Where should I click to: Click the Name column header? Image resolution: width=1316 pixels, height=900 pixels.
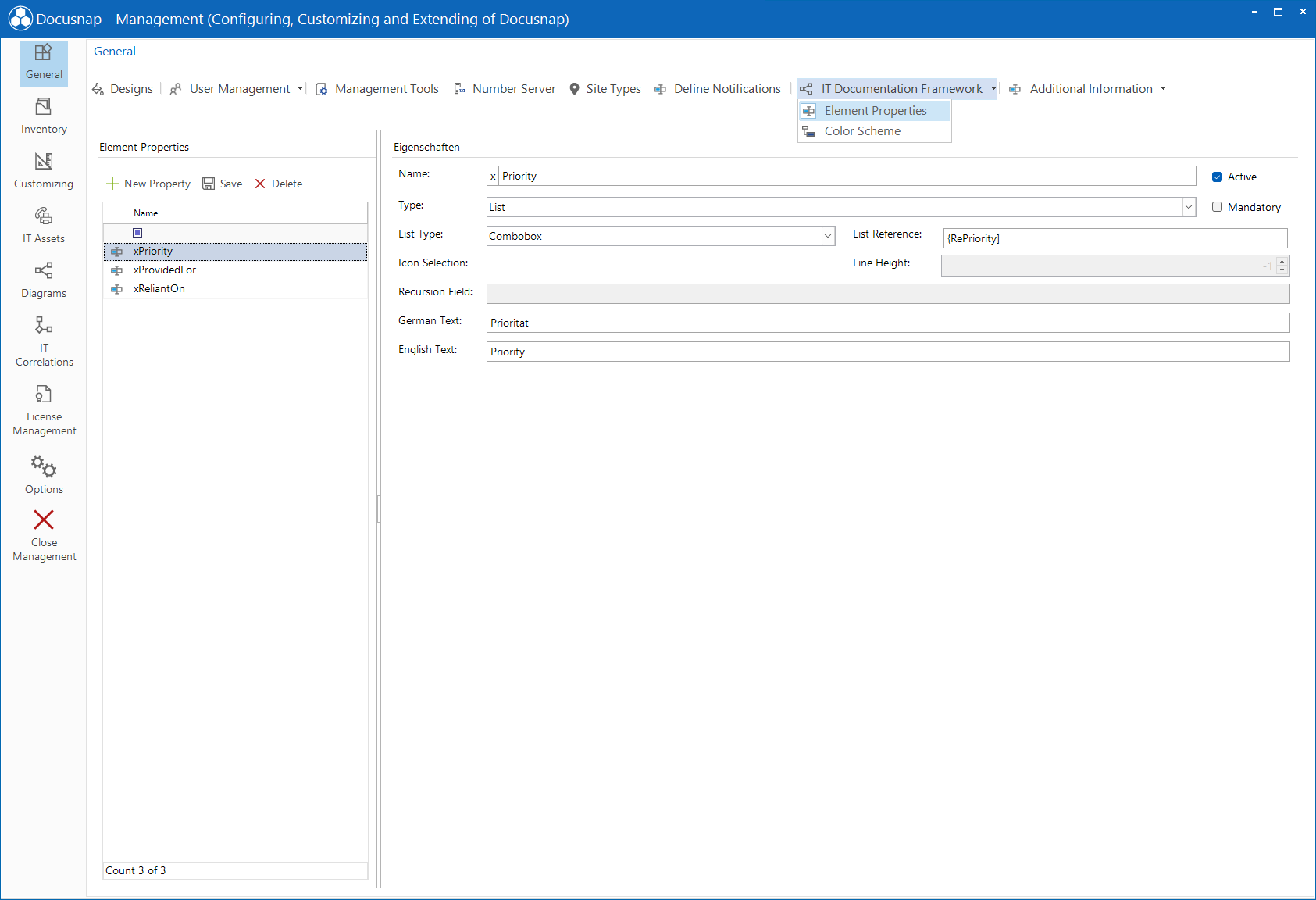[x=248, y=213]
